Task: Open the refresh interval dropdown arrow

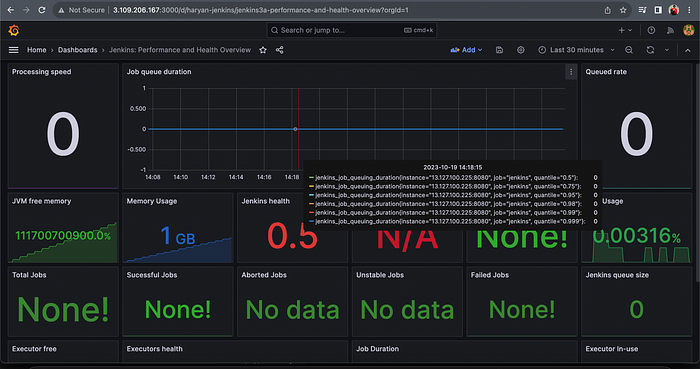Action: pos(667,50)
